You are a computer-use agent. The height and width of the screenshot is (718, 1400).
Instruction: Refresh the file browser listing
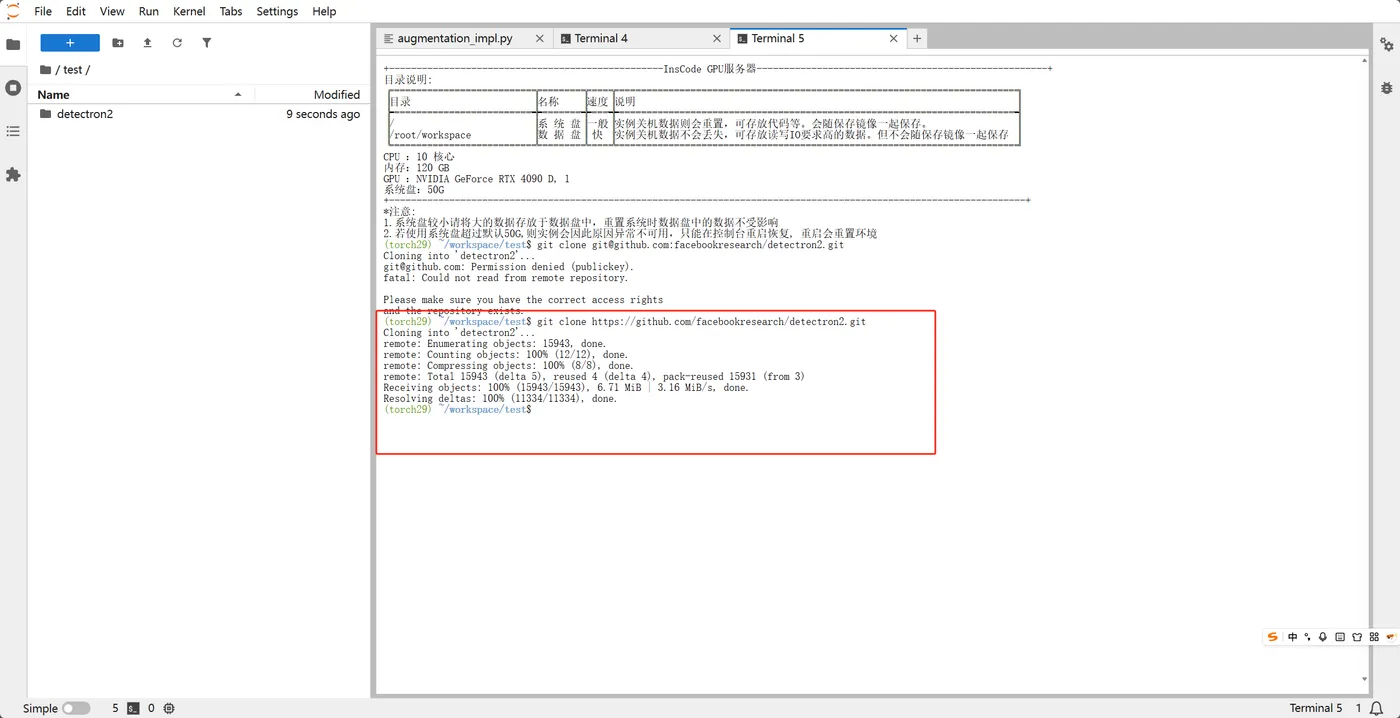[178, 42]
